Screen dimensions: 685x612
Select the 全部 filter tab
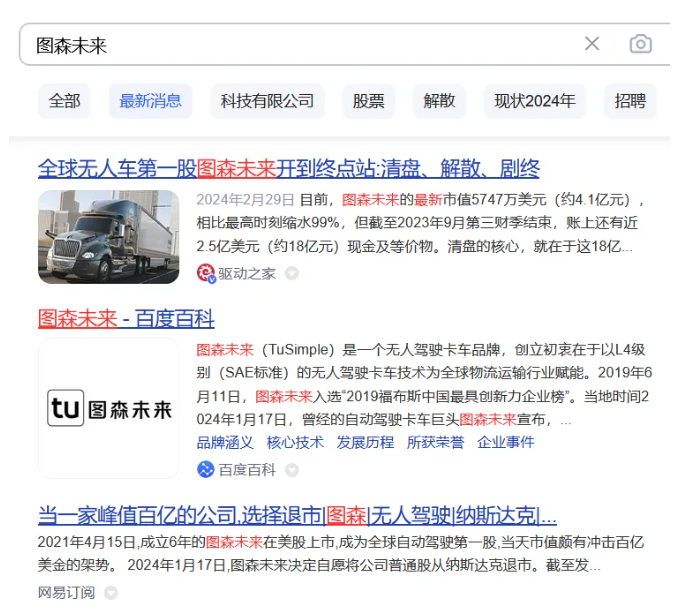coord(64,101)
